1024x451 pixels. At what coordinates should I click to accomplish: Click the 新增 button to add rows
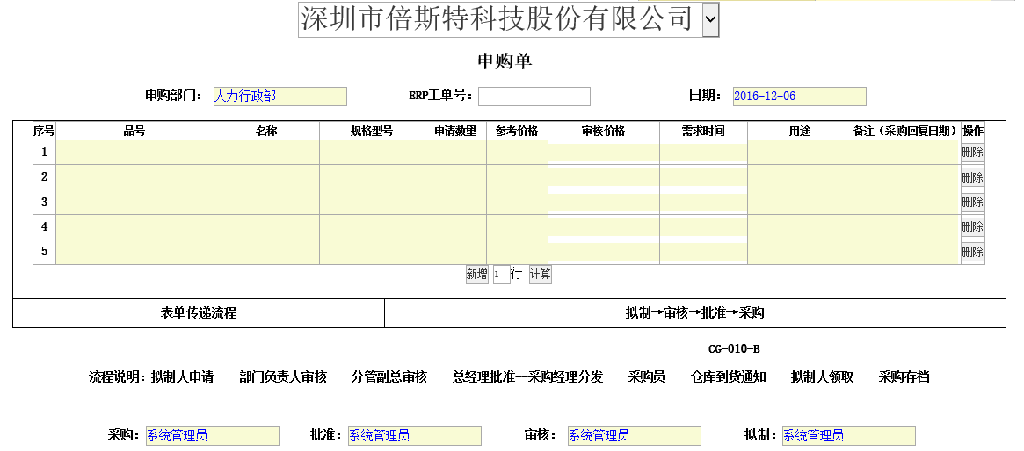pos(477,275)
